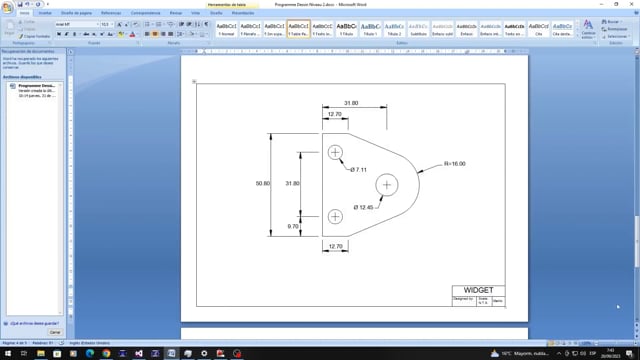Click Reemplazar in editing group

[x=615, y=29]
